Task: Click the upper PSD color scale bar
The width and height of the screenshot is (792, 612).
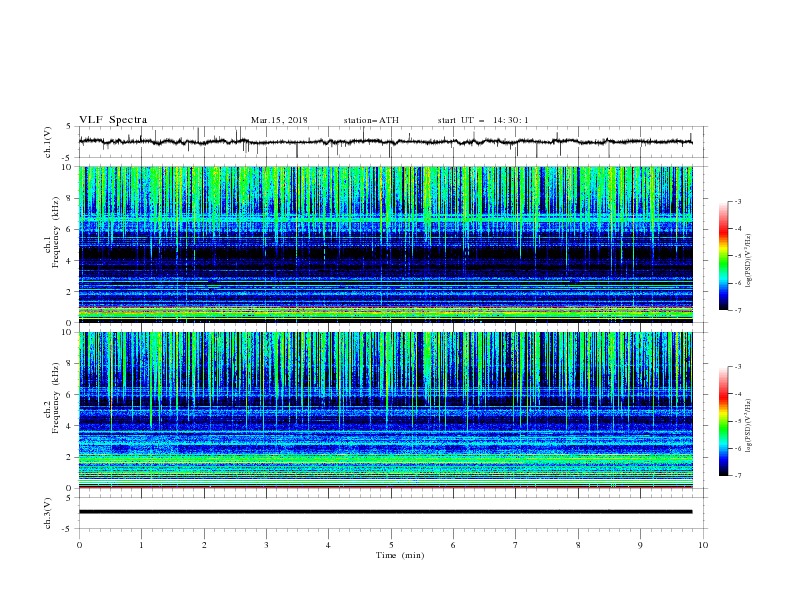Action: pos(723,256)
